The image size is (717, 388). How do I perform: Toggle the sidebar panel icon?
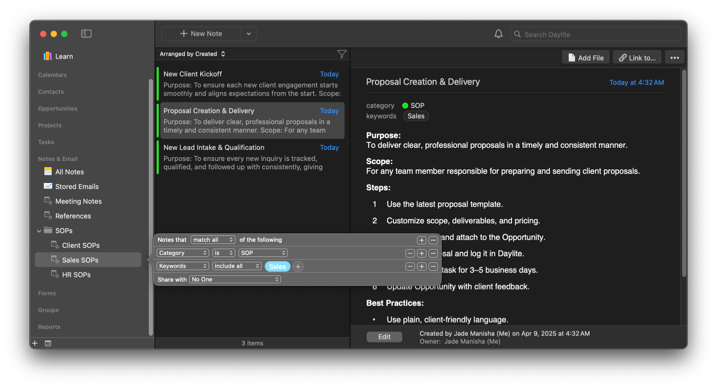[x=86, y=34]
